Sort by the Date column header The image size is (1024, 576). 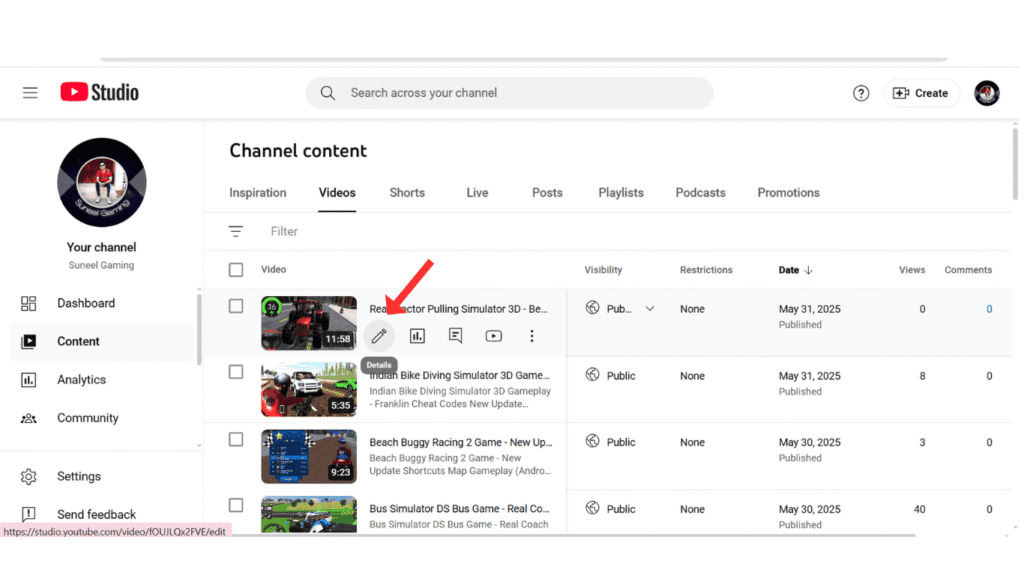pyautogui.click(x=795, y=270)
